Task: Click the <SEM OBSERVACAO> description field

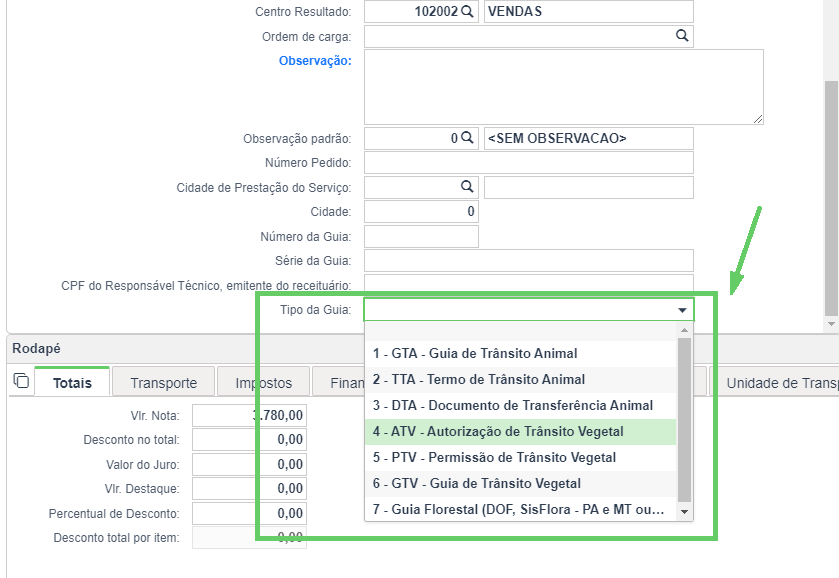Action: [x=589, y=138]
